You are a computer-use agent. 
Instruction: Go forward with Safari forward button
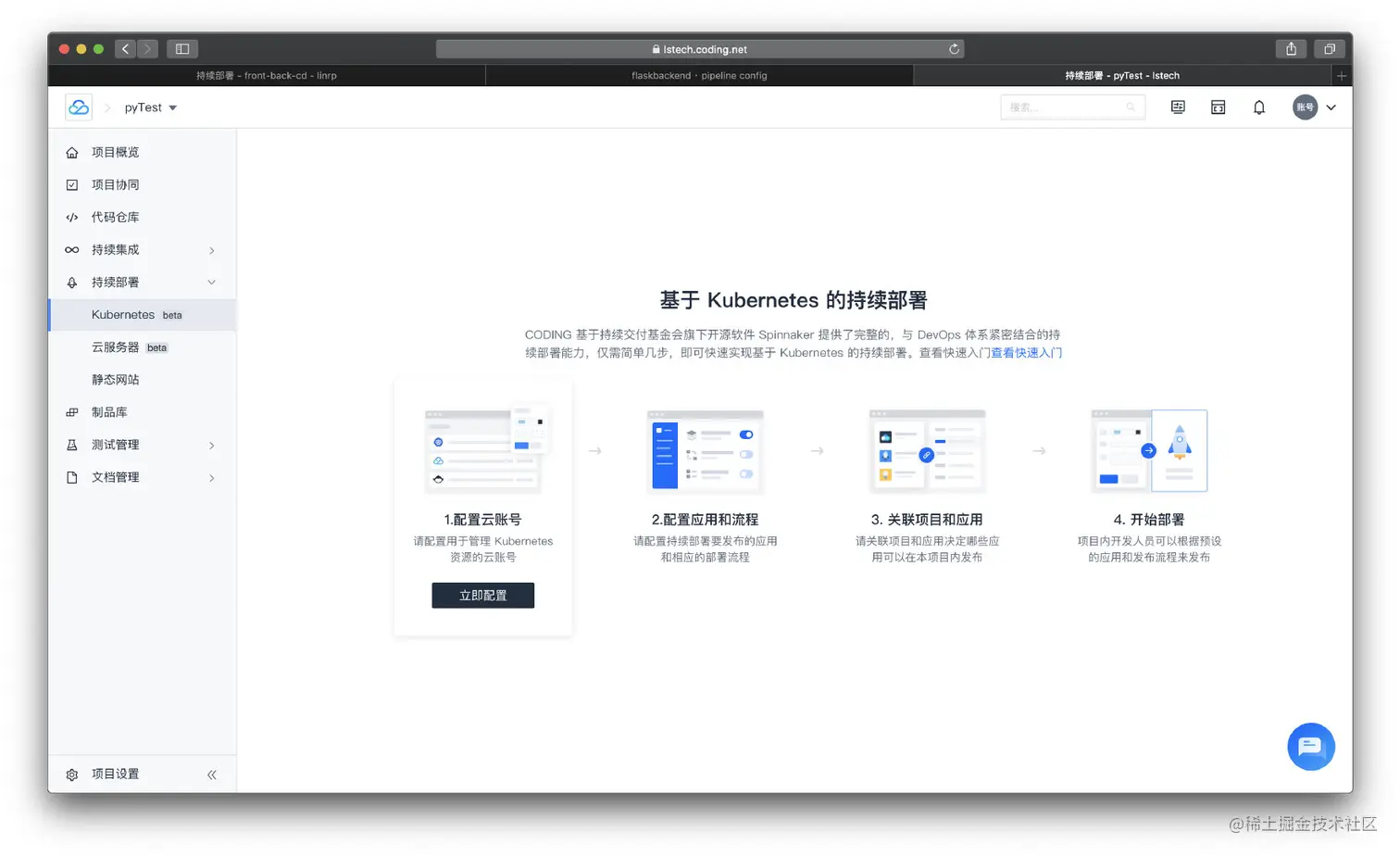pos(147,49)
